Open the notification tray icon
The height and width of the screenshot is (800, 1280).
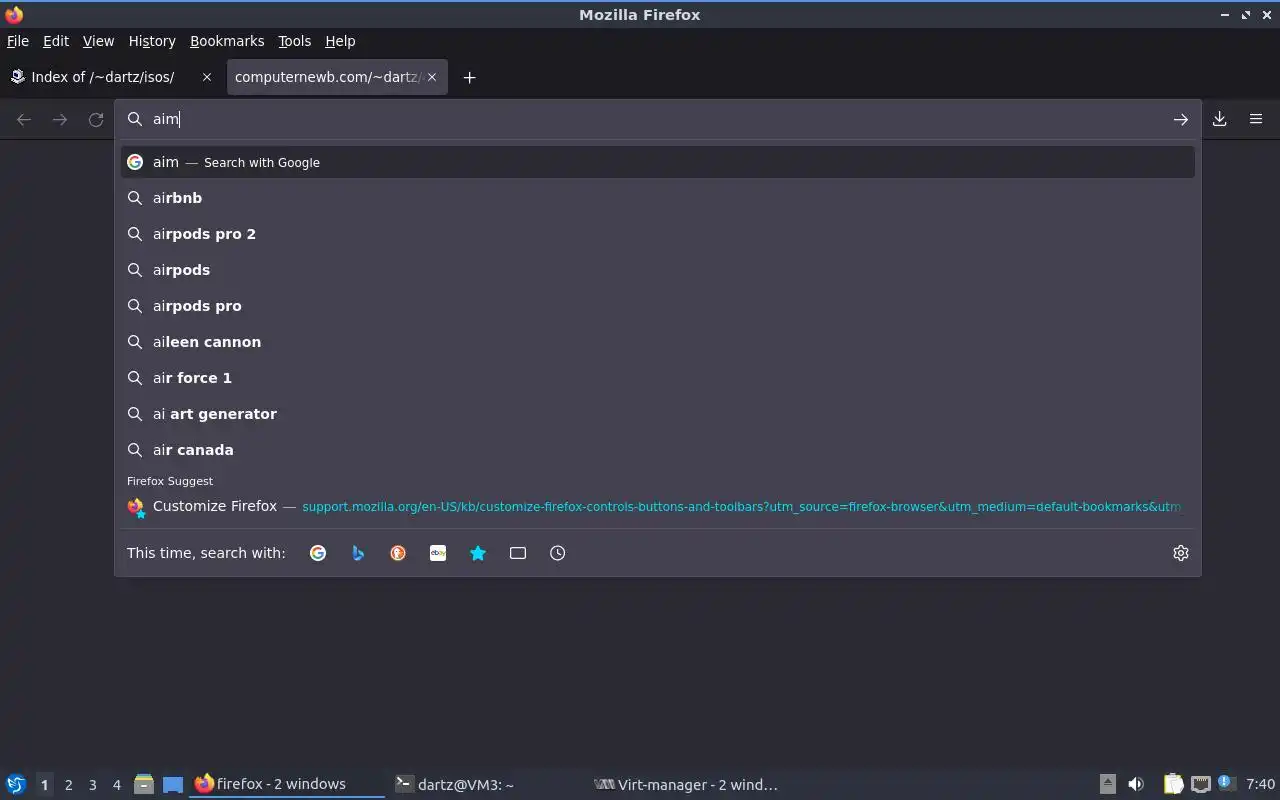[1226, 783]
